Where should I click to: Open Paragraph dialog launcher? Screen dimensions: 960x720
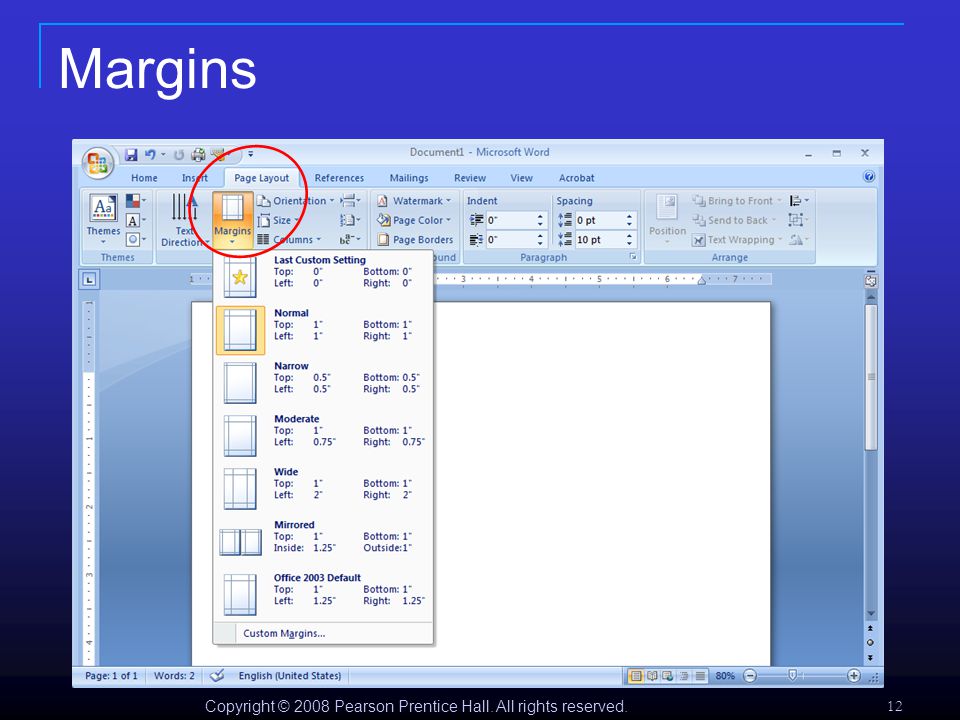point(633,257)
